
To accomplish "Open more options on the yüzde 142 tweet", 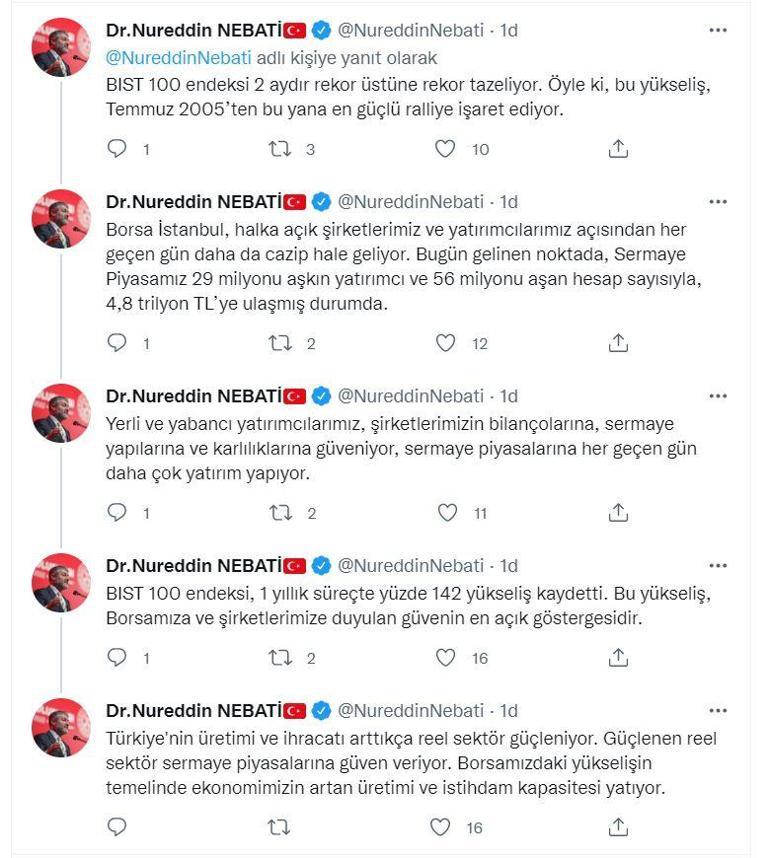I will click(717, 565).
